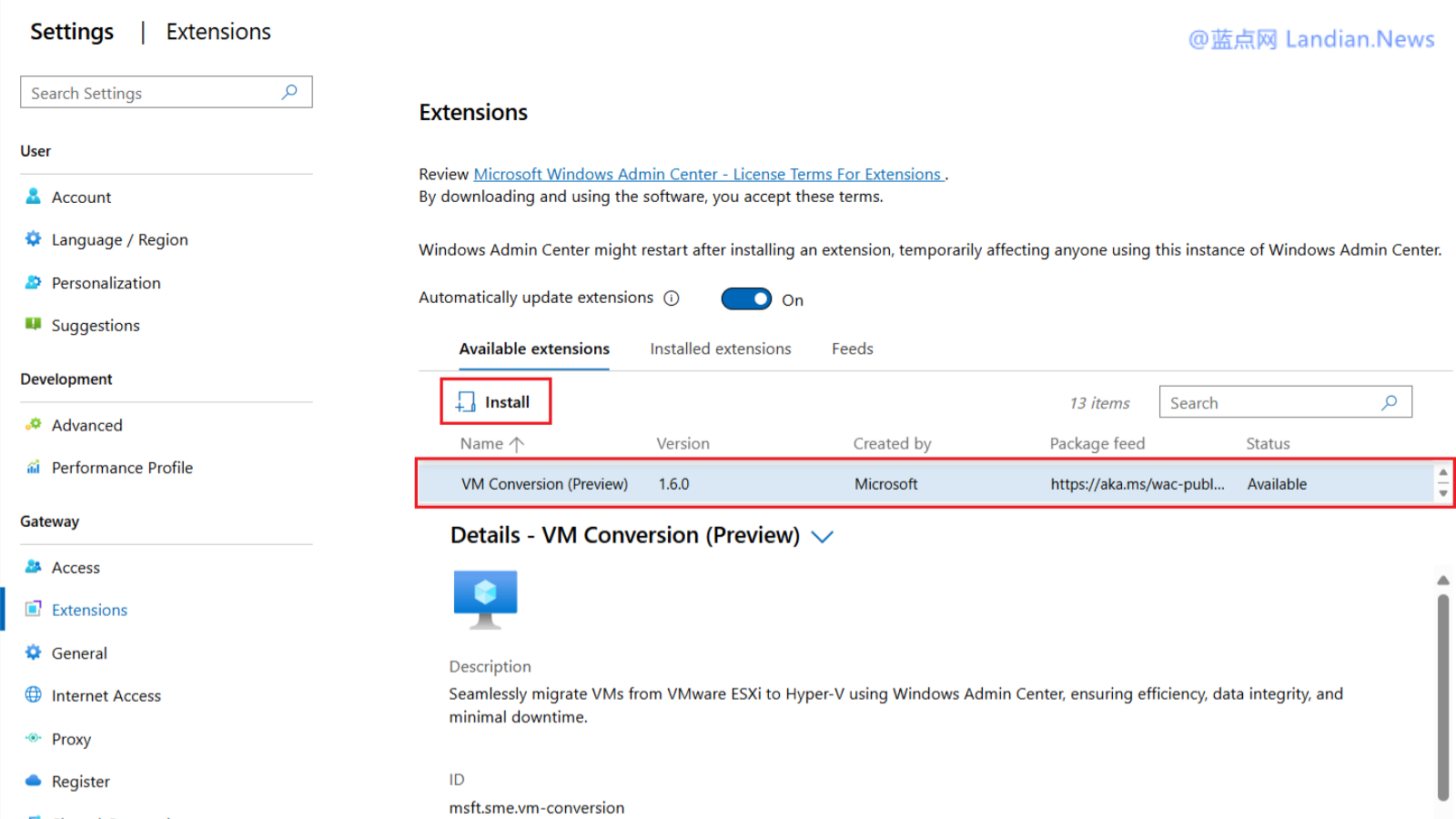This screenshot has width=1456, height=819.
Task: Click the Proxy icon in sidebar
Action: click(34, 738)
